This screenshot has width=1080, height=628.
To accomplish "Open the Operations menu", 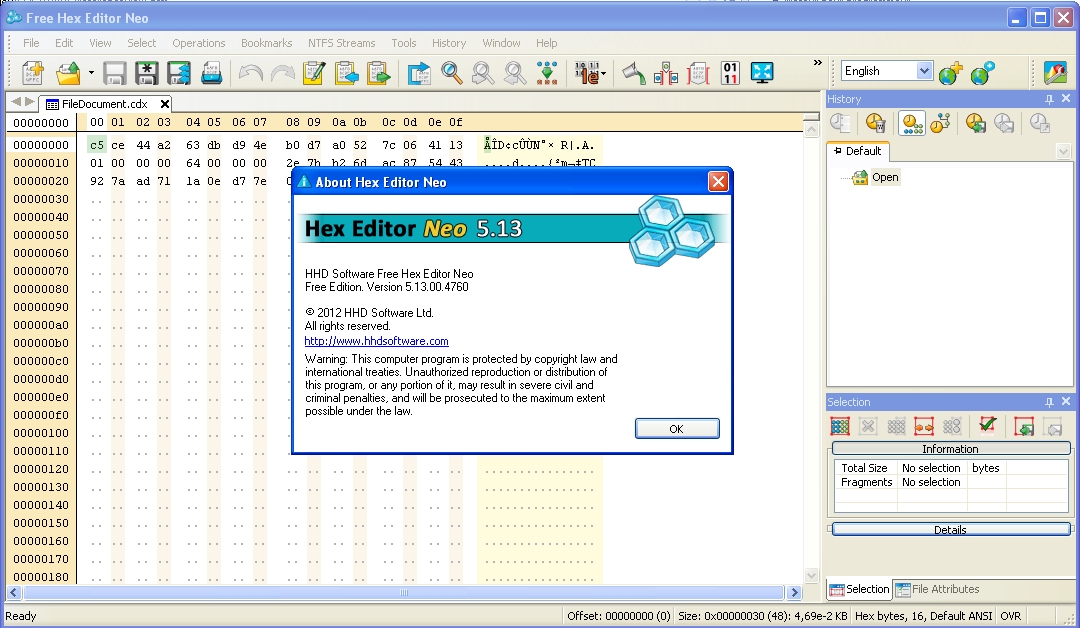I will pos(198,43).
